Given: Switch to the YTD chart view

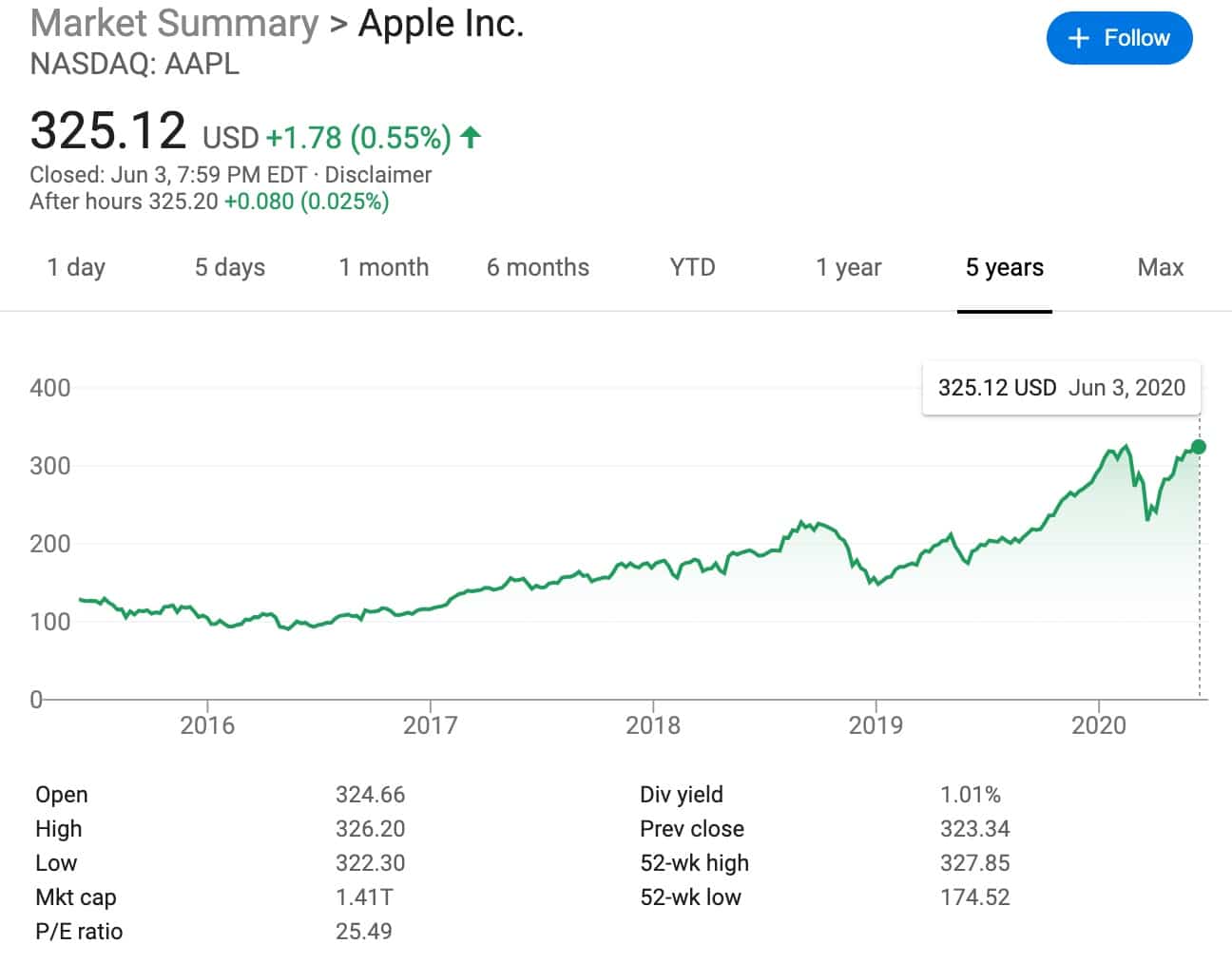Looking at the screenshot, I should point(692,268).
